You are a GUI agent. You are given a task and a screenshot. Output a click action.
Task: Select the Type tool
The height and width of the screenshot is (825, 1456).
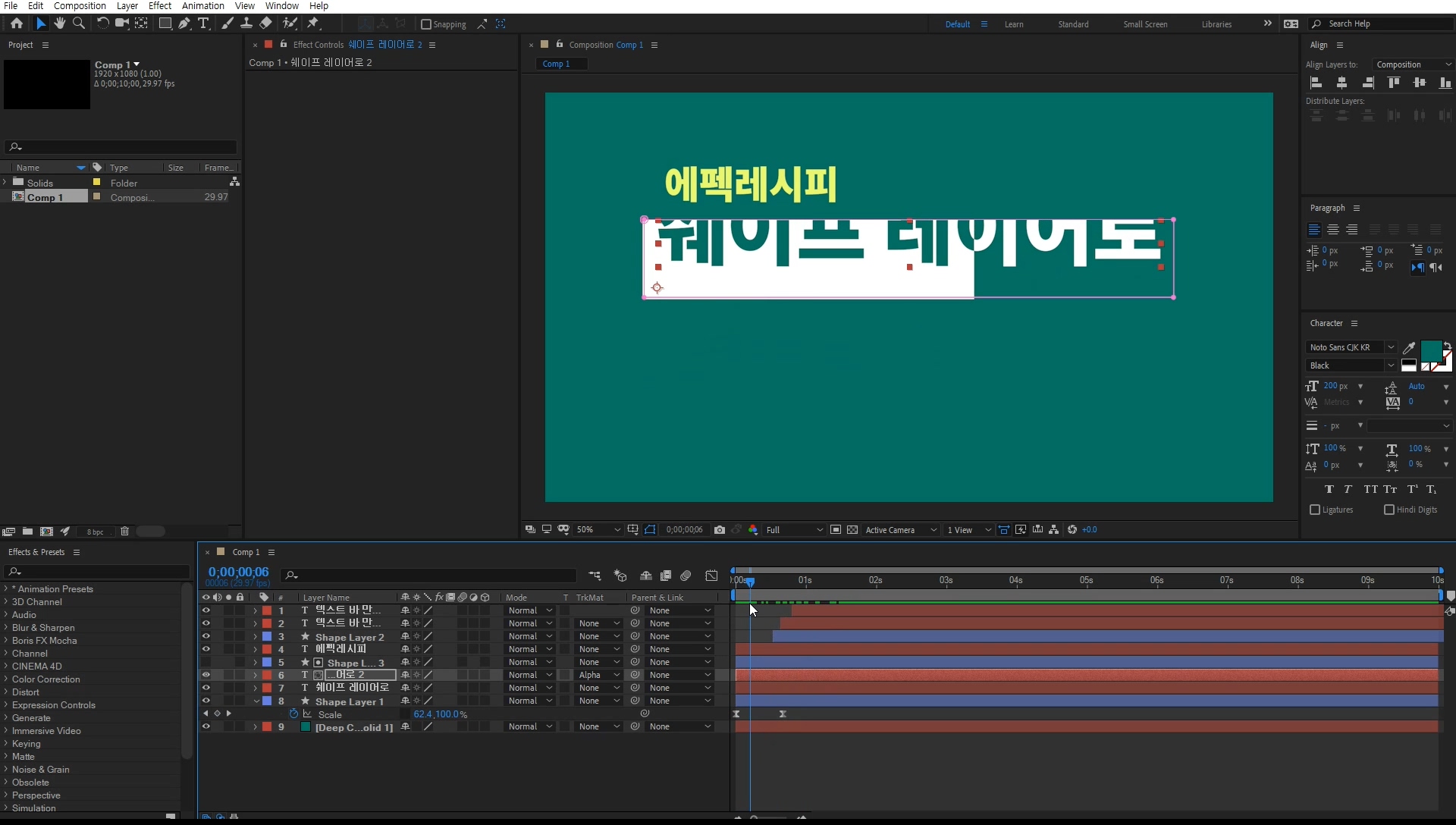[x=203, y=24]
